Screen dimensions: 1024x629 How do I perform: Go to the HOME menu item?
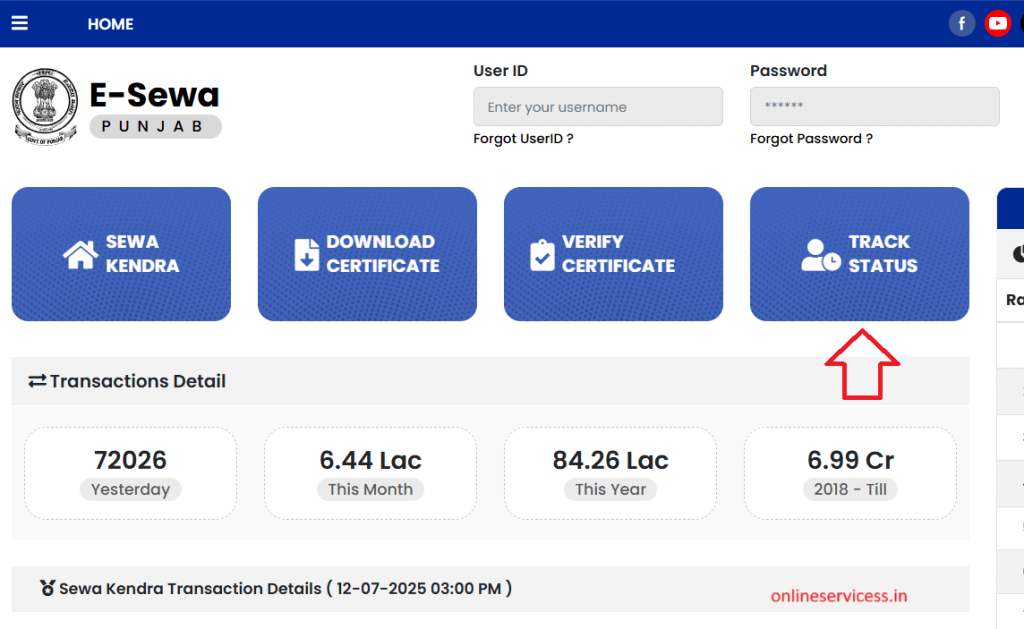click(x=110, y=24)
